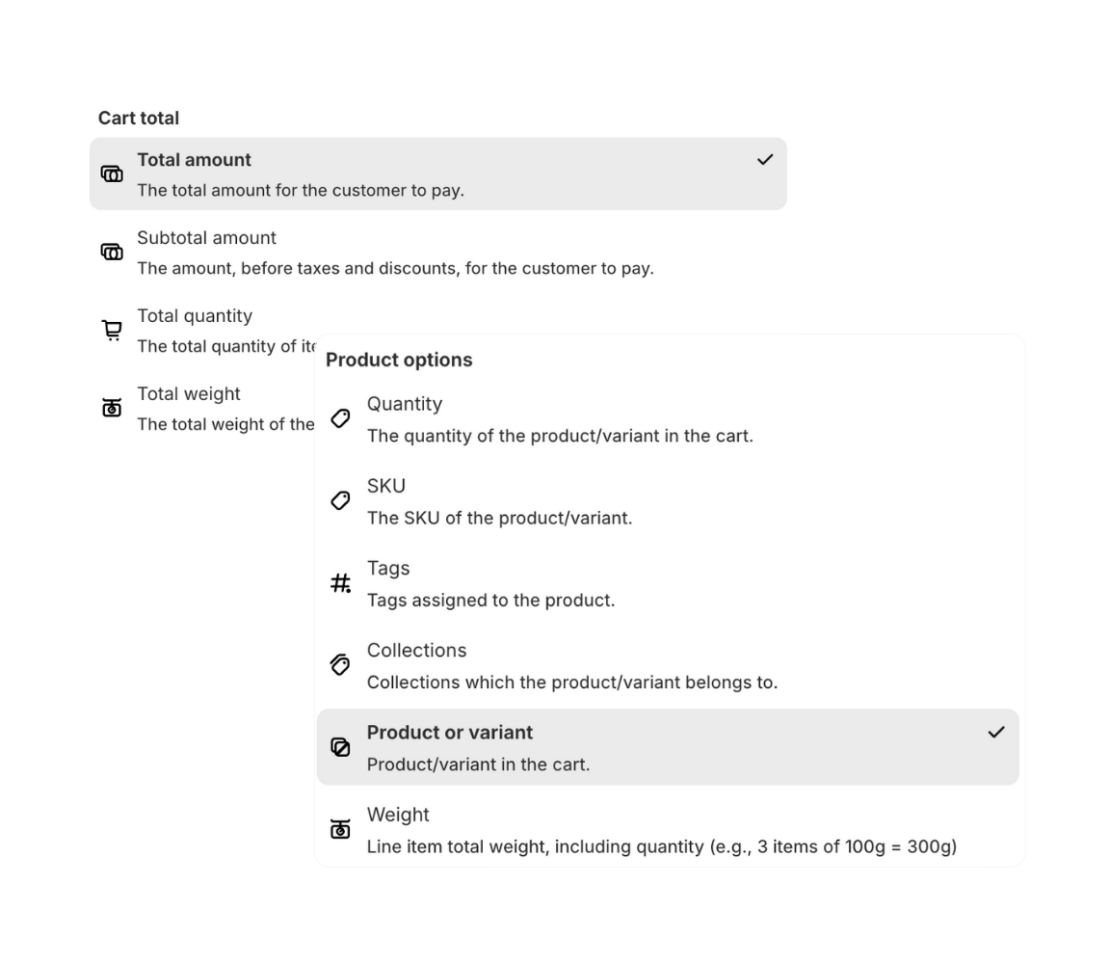1110x964 pixels.
Task: Select the checkmark next to Product or variant
Action: [x=996, y=732]
